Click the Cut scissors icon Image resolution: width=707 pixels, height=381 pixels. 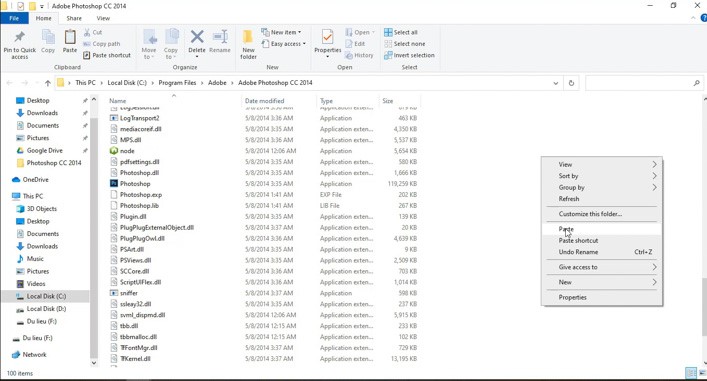(x=87, y=32)
